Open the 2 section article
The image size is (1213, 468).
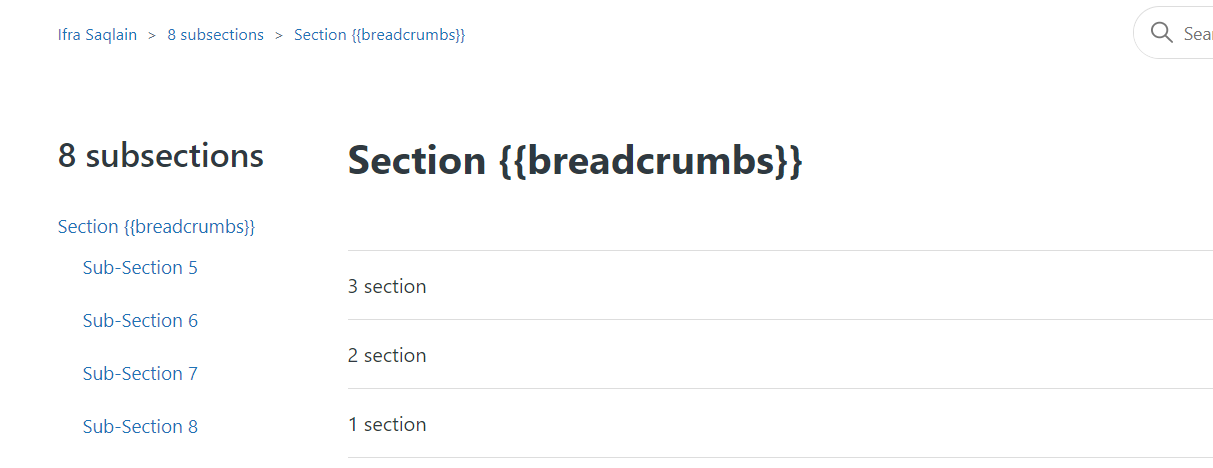387,356
